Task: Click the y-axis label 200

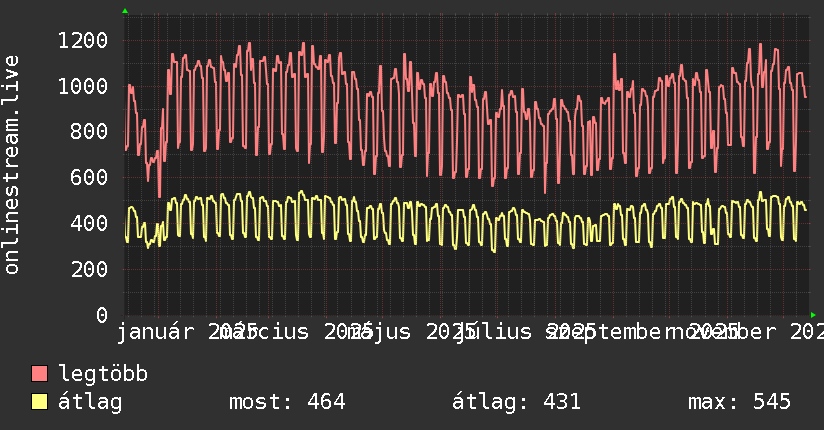Action: 89,269
